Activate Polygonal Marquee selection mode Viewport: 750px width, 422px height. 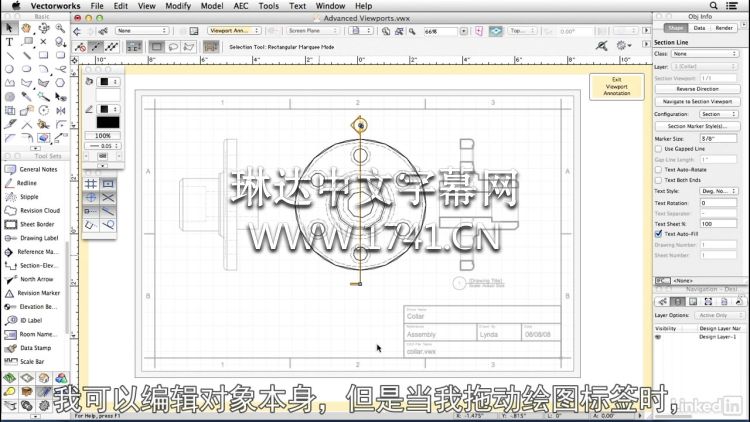coord(189,47)
